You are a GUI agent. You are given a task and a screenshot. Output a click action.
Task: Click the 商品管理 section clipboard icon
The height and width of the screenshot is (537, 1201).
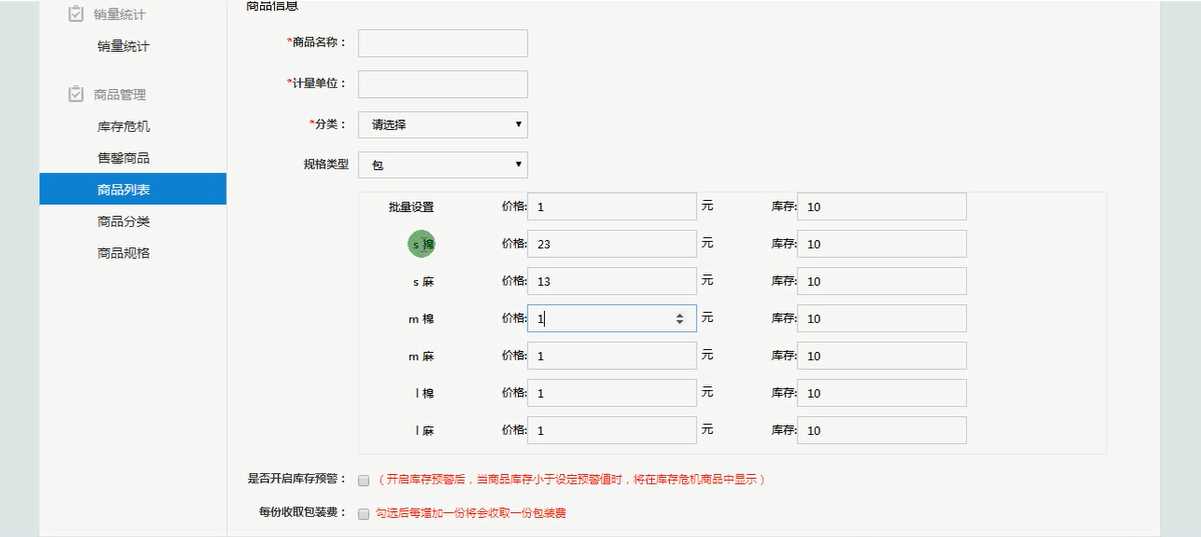point(75,94)
